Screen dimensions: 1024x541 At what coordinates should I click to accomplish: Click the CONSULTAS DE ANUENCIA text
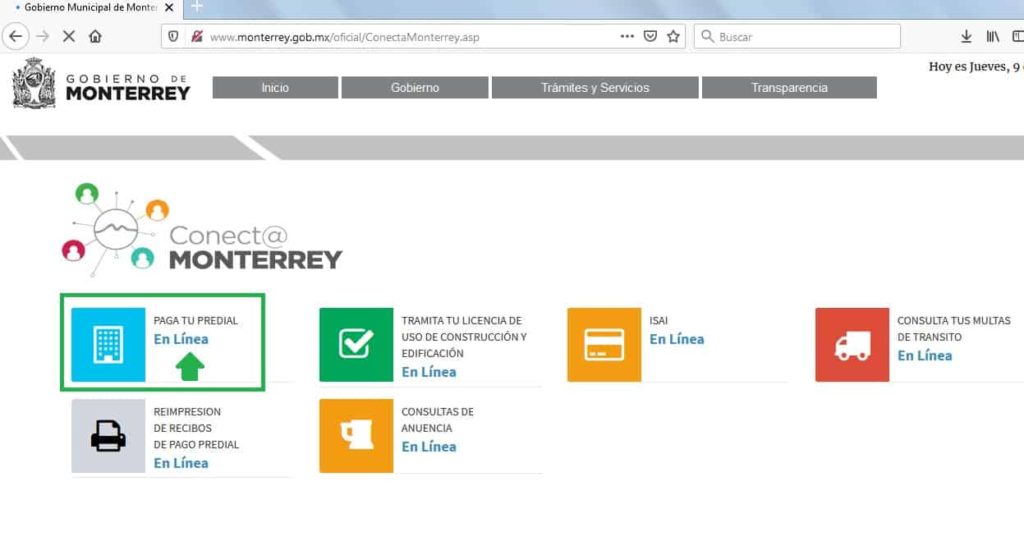(x=438, y=420)
